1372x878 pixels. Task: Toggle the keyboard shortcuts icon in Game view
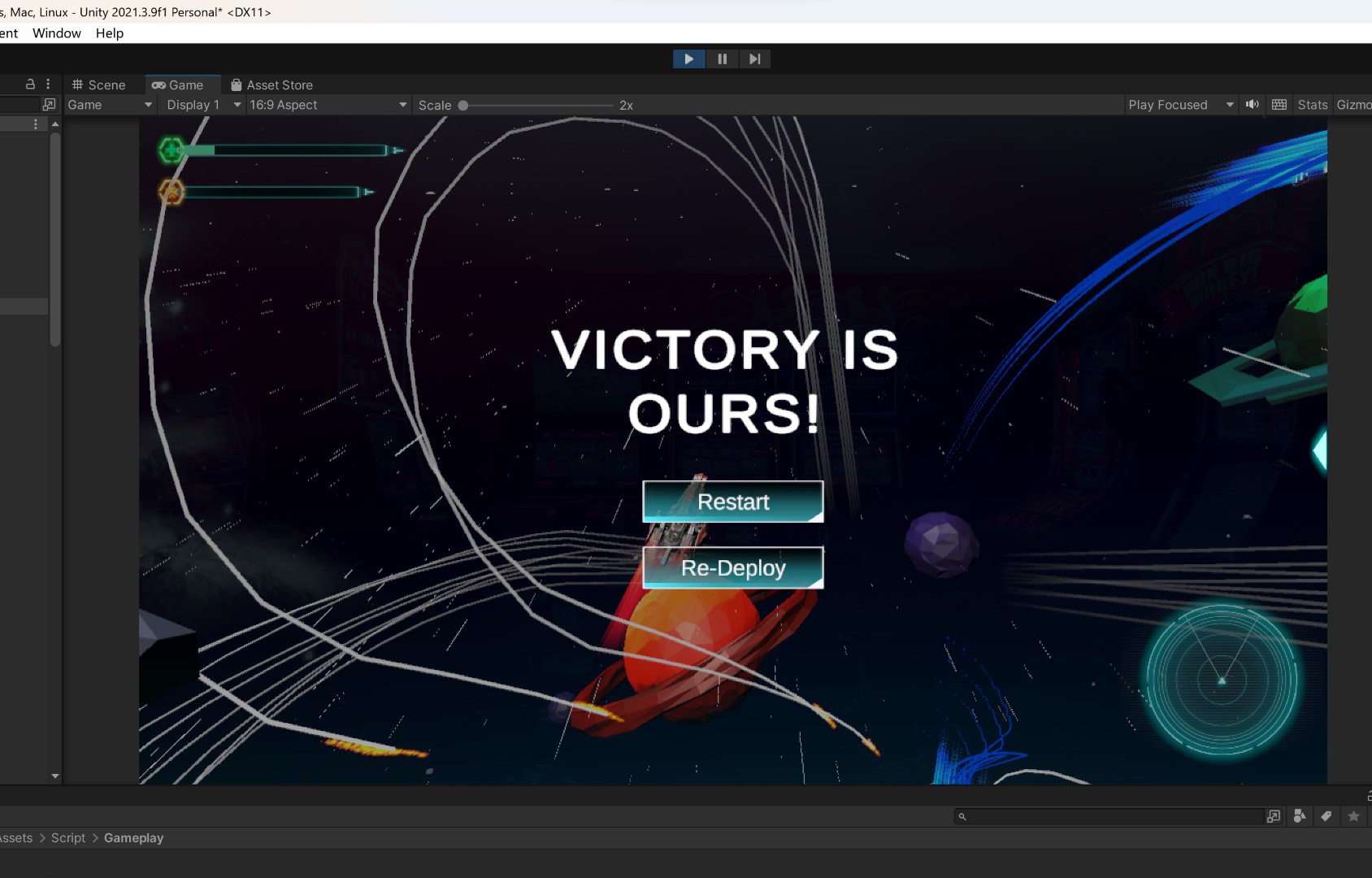(1279, 105)
